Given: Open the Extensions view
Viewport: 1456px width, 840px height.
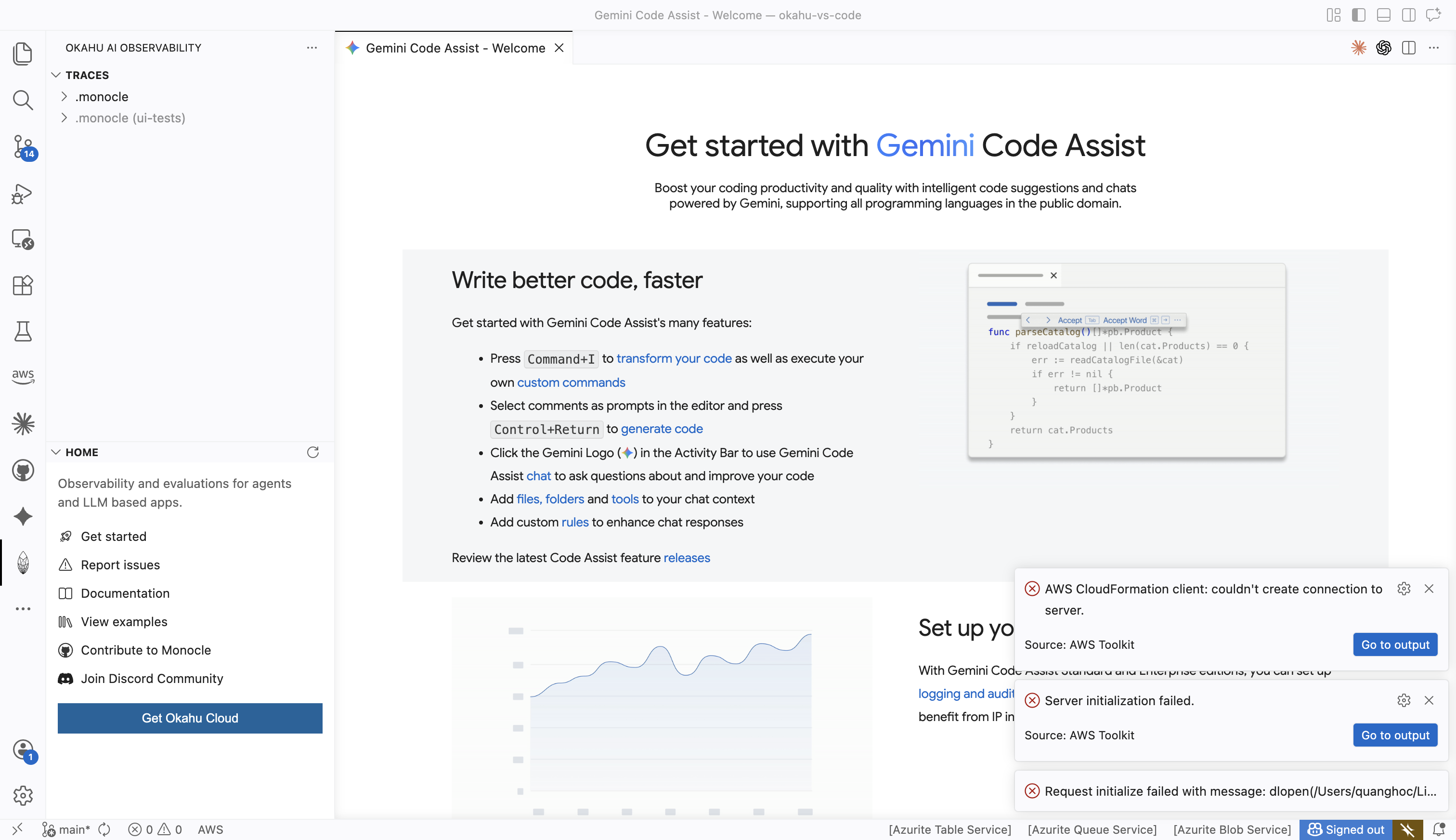Looking at the screenshot, I should click(23, 285).
